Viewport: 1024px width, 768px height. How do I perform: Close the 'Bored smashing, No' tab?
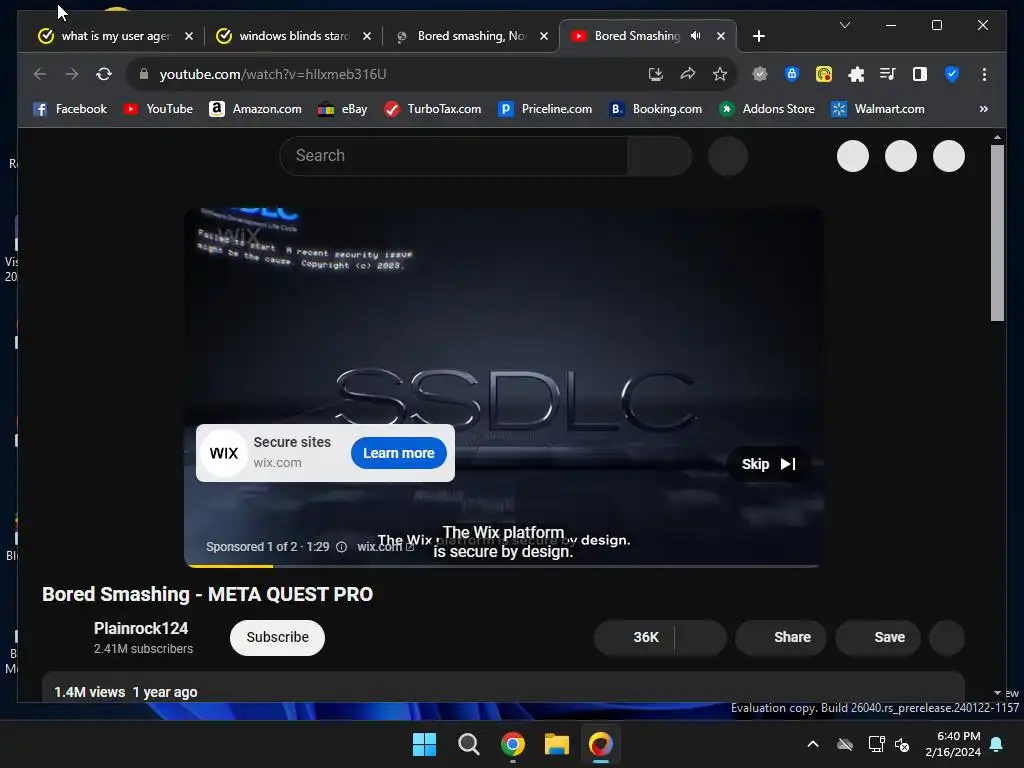pyautogui.click(x=544, y=37)
